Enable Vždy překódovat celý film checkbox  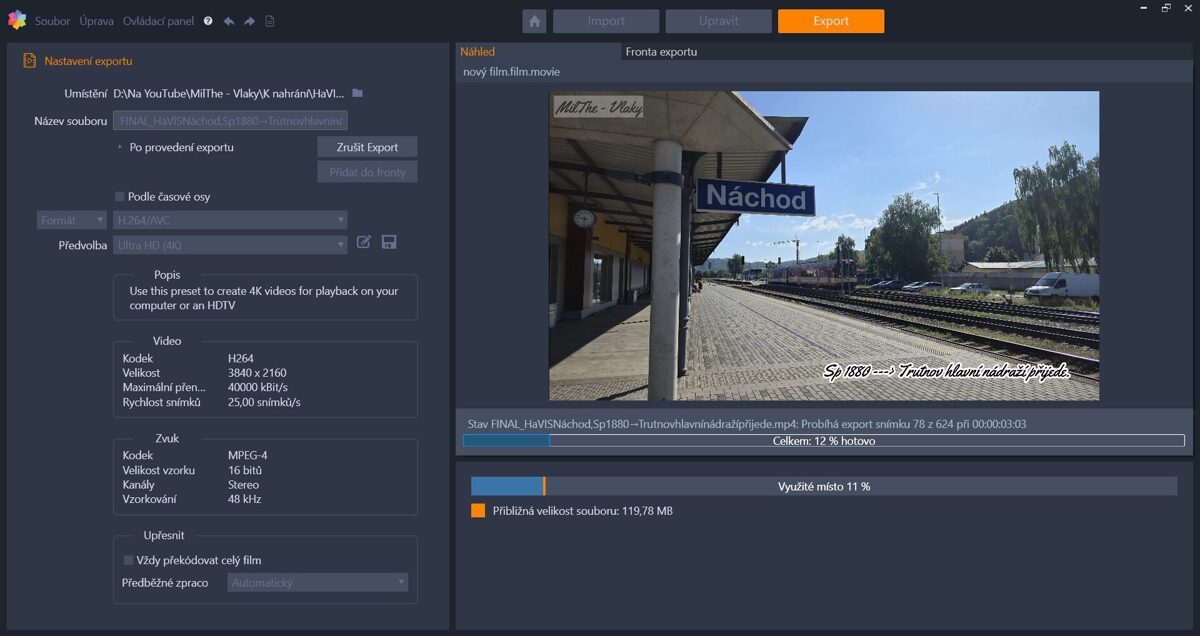(128, 560)
